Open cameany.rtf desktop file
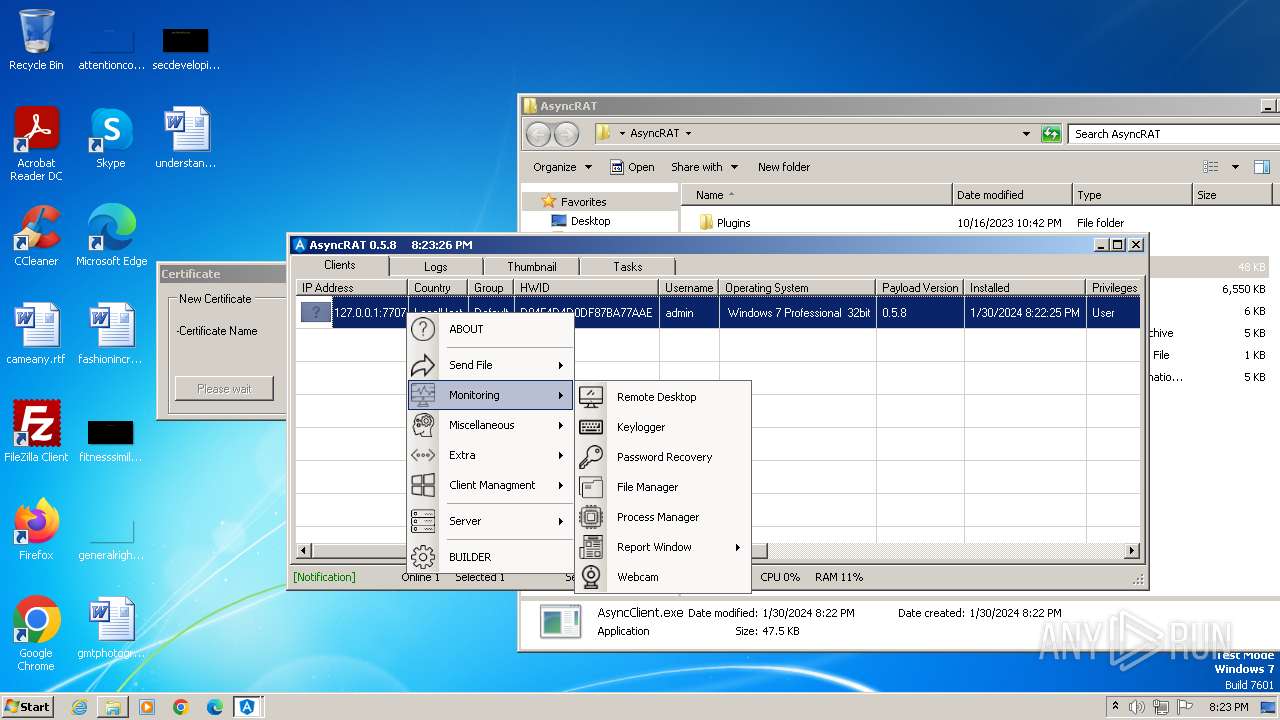Image resolution: width=1280 pixels, height=720 pixels. 36,334
